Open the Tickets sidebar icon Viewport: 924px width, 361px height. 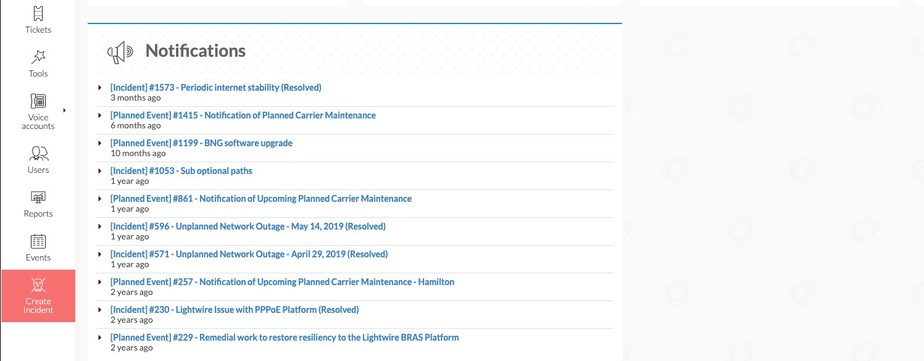point(38,14)
